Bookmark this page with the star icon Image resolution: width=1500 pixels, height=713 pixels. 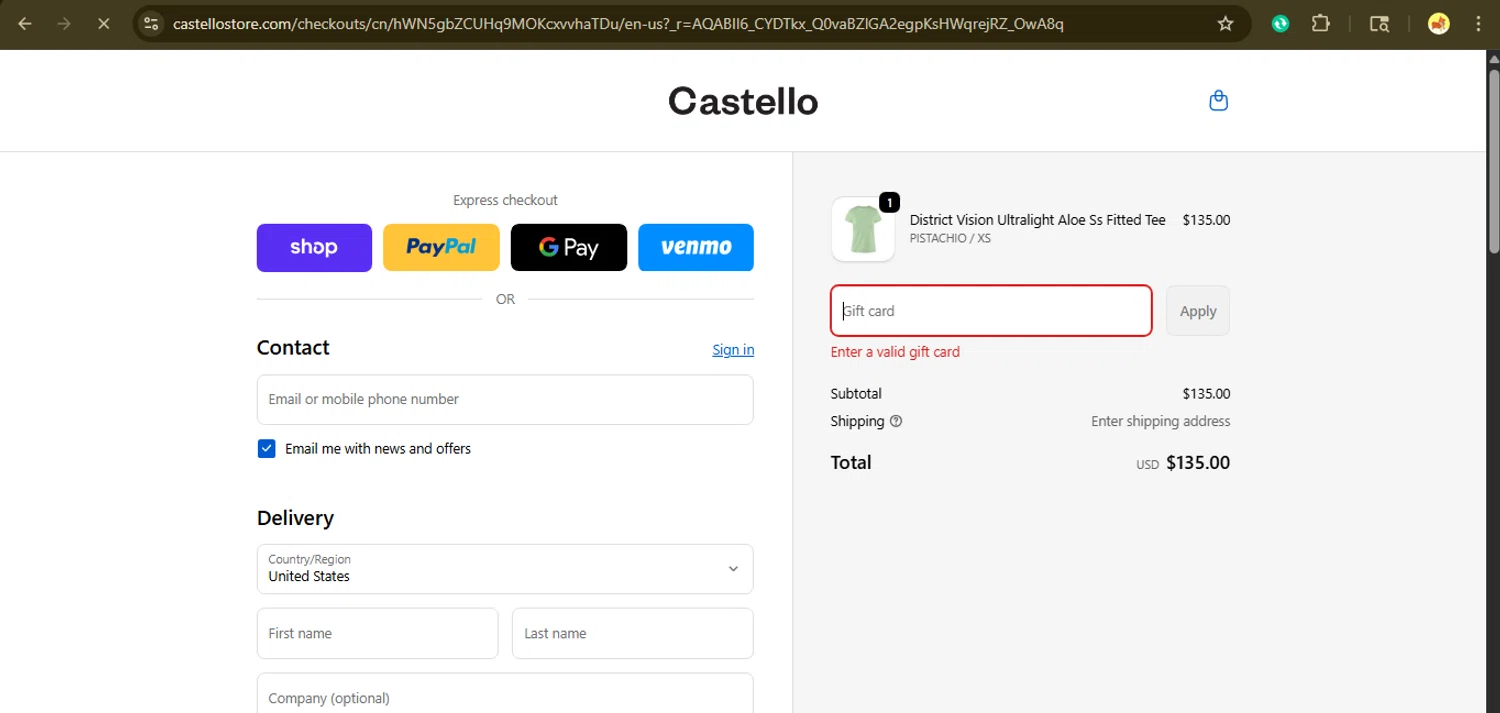tap(1225, 24)
